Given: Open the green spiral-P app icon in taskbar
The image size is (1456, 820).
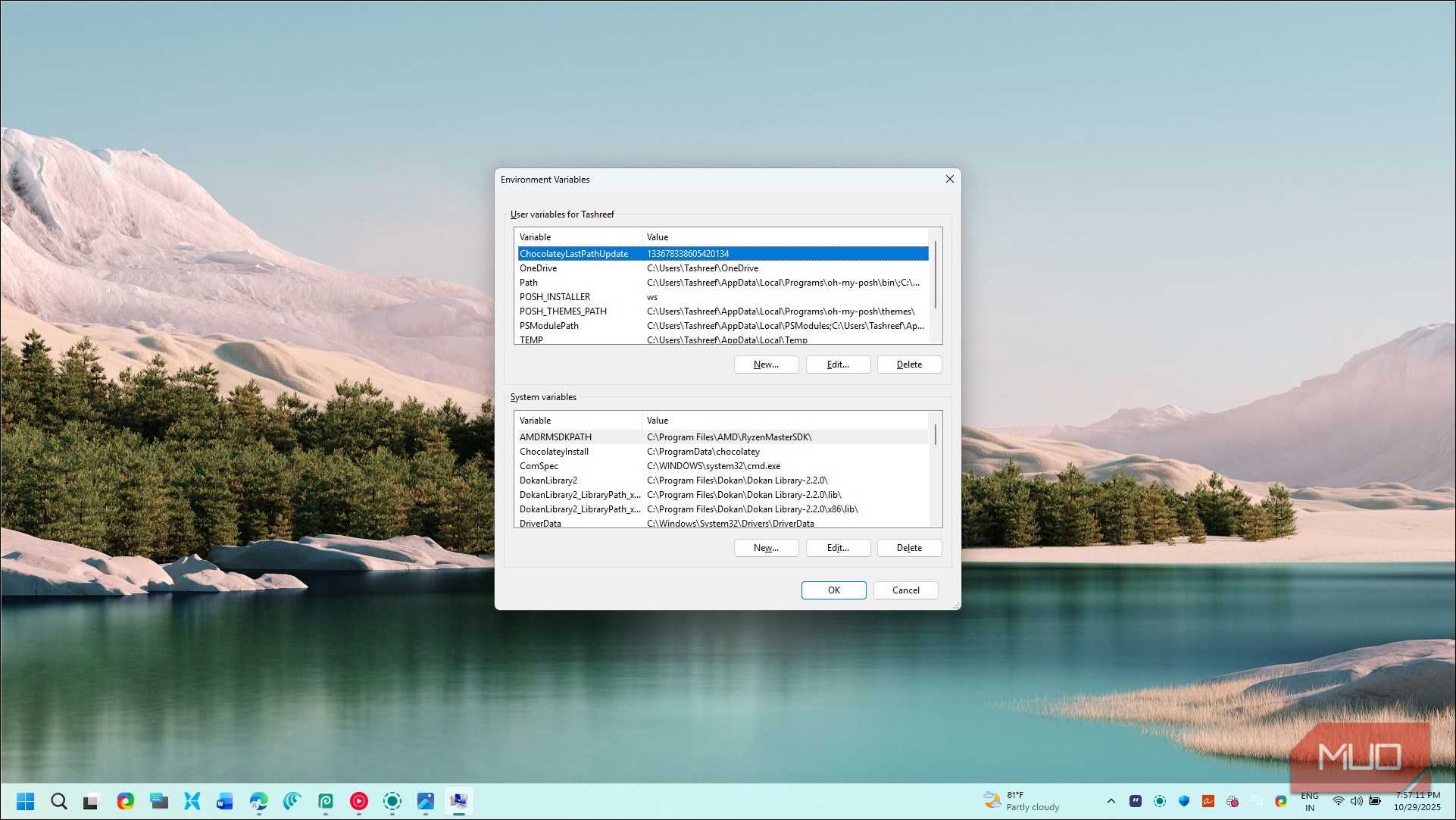Looking at the screenshot, I should pyautogui.click(x=325, y=801).
